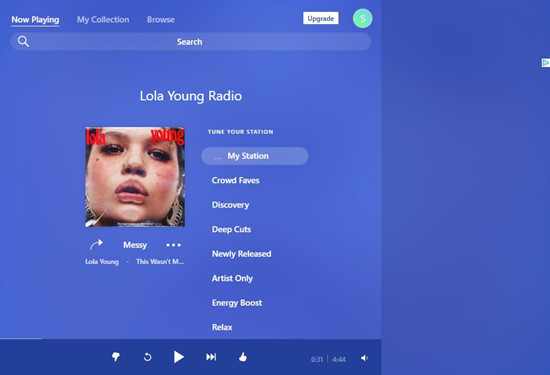Click the search magnifier icon
The width and height of the screenshot is (550, 375).
(24, 41)
